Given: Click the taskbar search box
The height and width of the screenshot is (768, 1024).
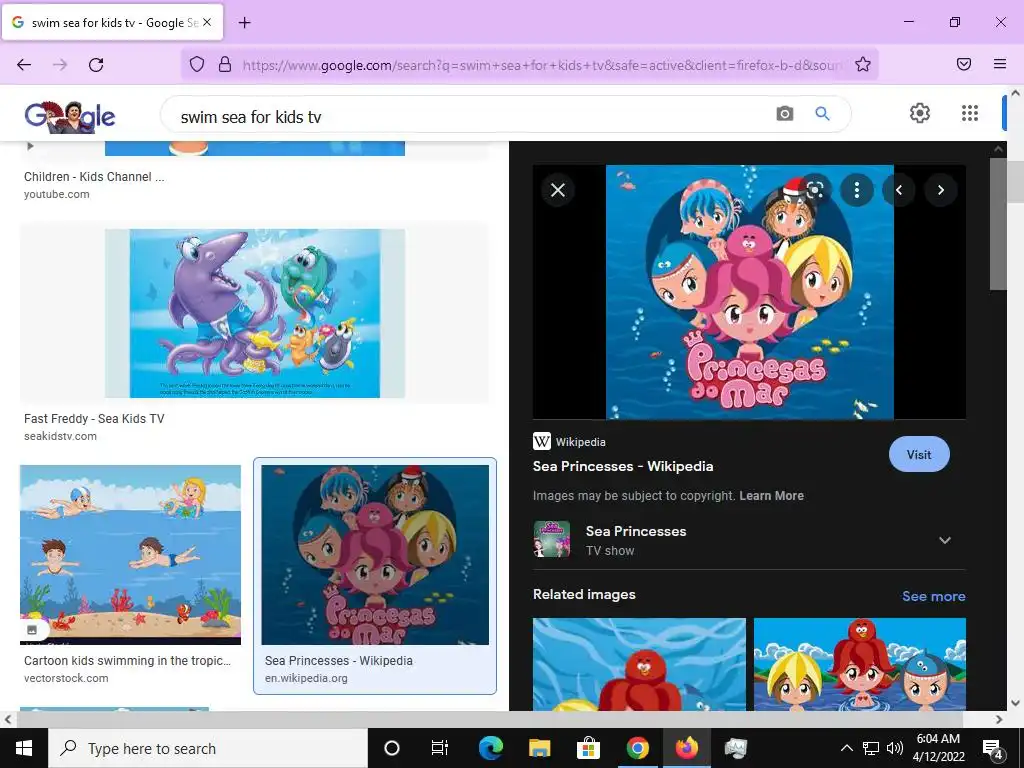Looking at the screenshot, I should 208,748.
